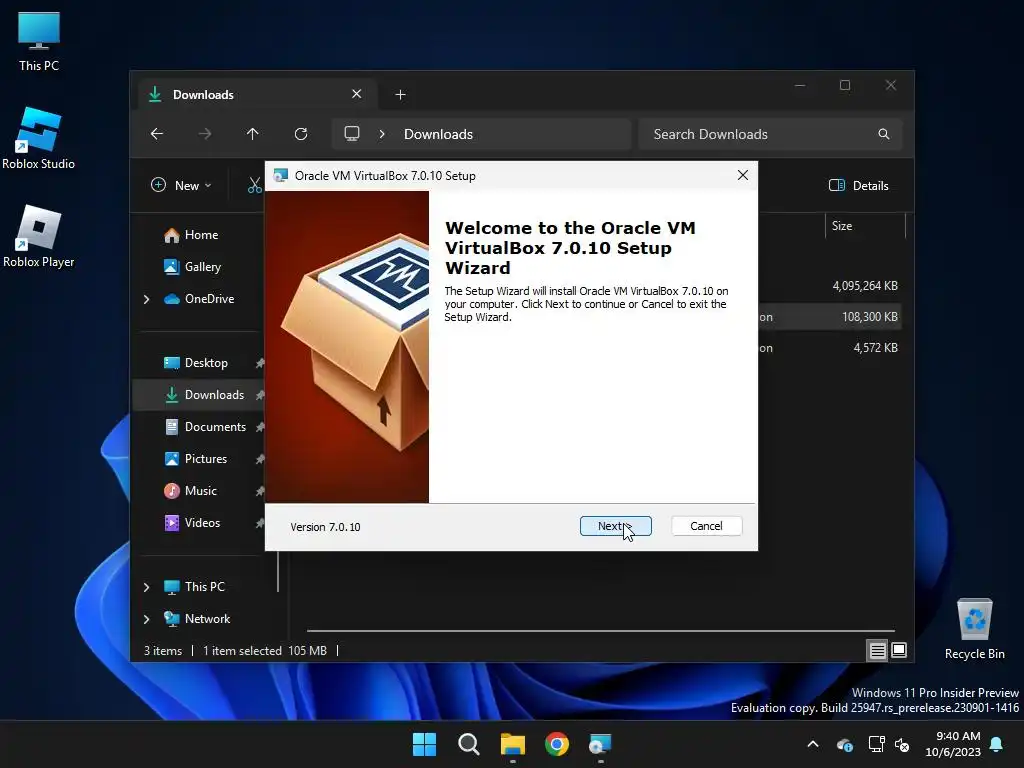Screen dimensions: 1024x768
Task: Add a new File Explorer tab
Action: (400, 95)
